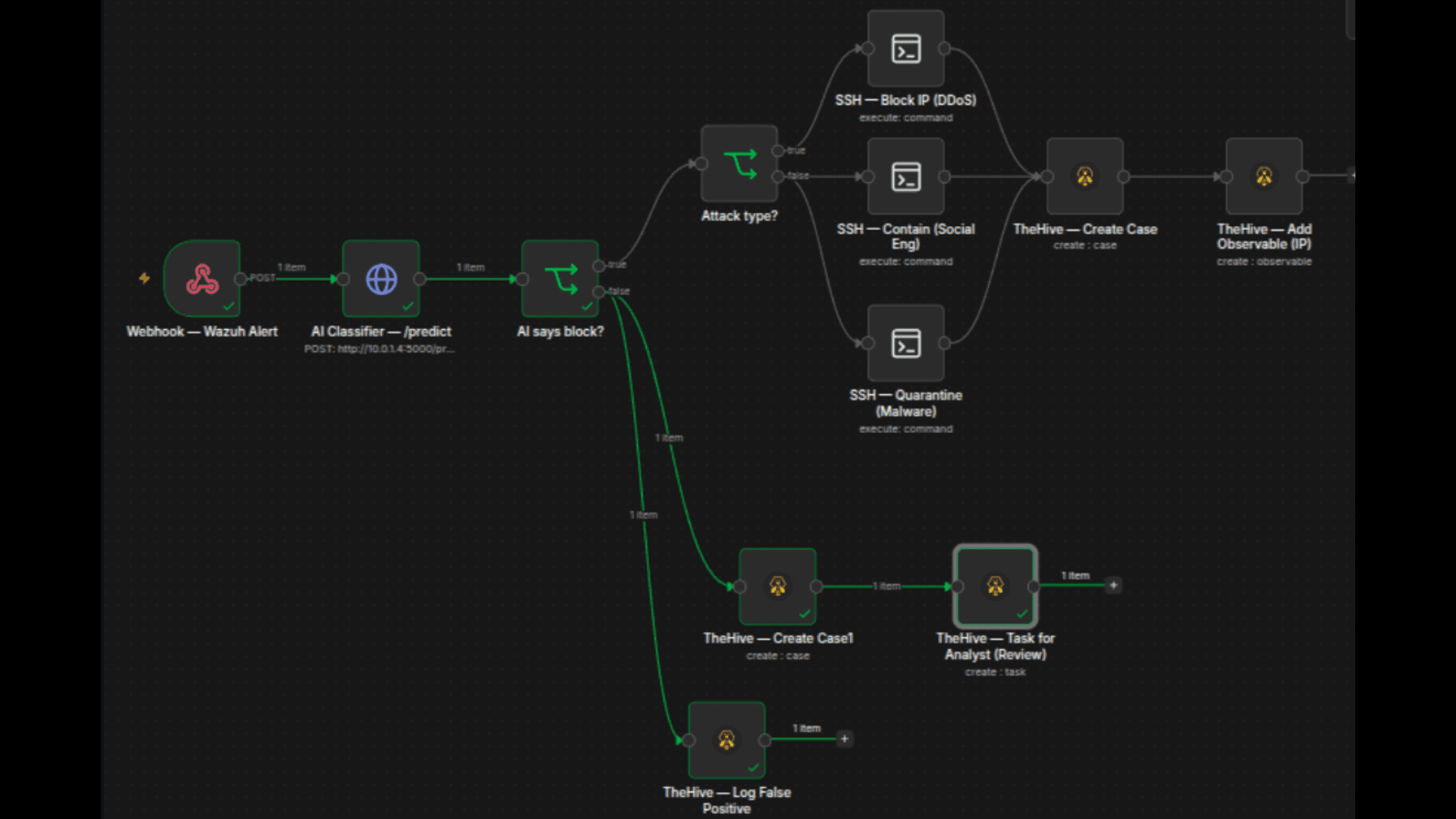Click the 'Attack type?' switch node
The image size is (1456, 819).
(739, 163)
